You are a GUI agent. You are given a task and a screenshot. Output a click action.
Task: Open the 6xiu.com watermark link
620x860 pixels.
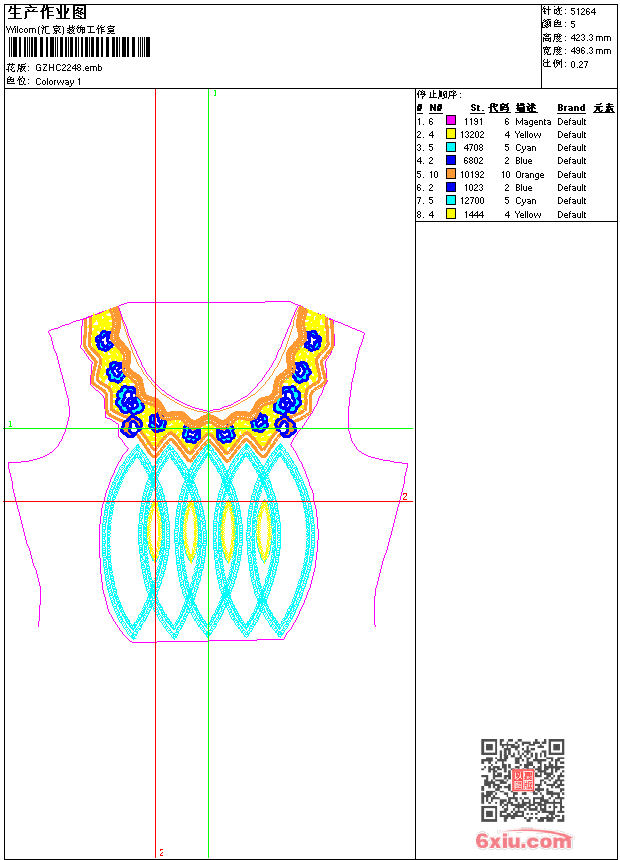coord(523,841)
